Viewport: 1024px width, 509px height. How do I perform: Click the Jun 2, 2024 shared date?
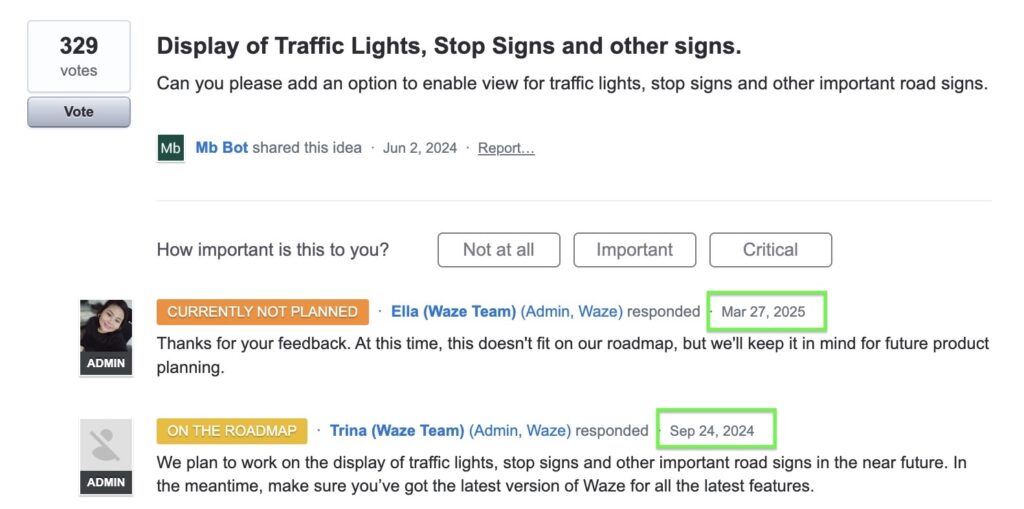(420, 148)
